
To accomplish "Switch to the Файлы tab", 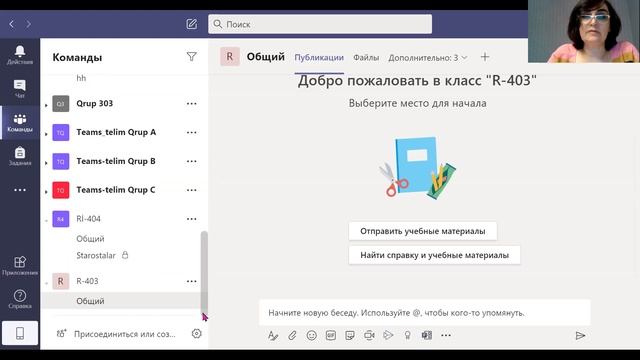I will tap(366, 58).
